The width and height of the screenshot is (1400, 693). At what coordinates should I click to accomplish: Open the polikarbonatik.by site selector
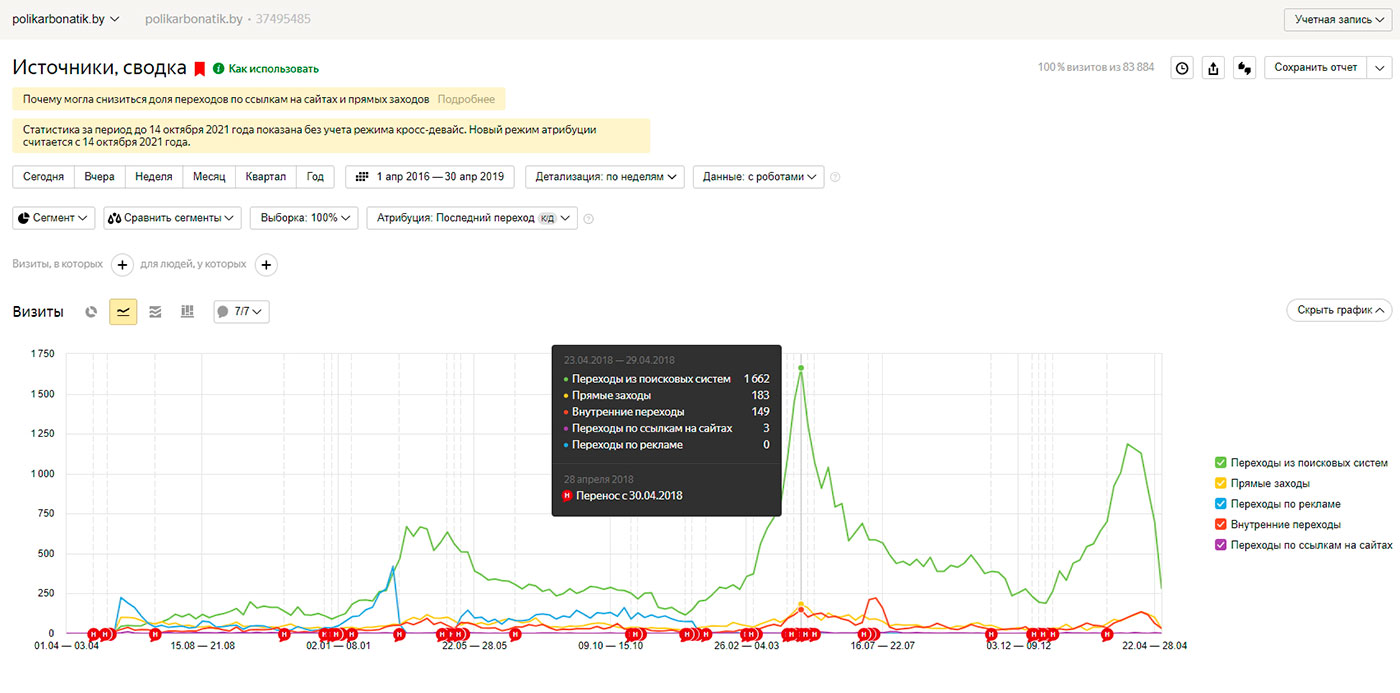click(x=66, y=19)
